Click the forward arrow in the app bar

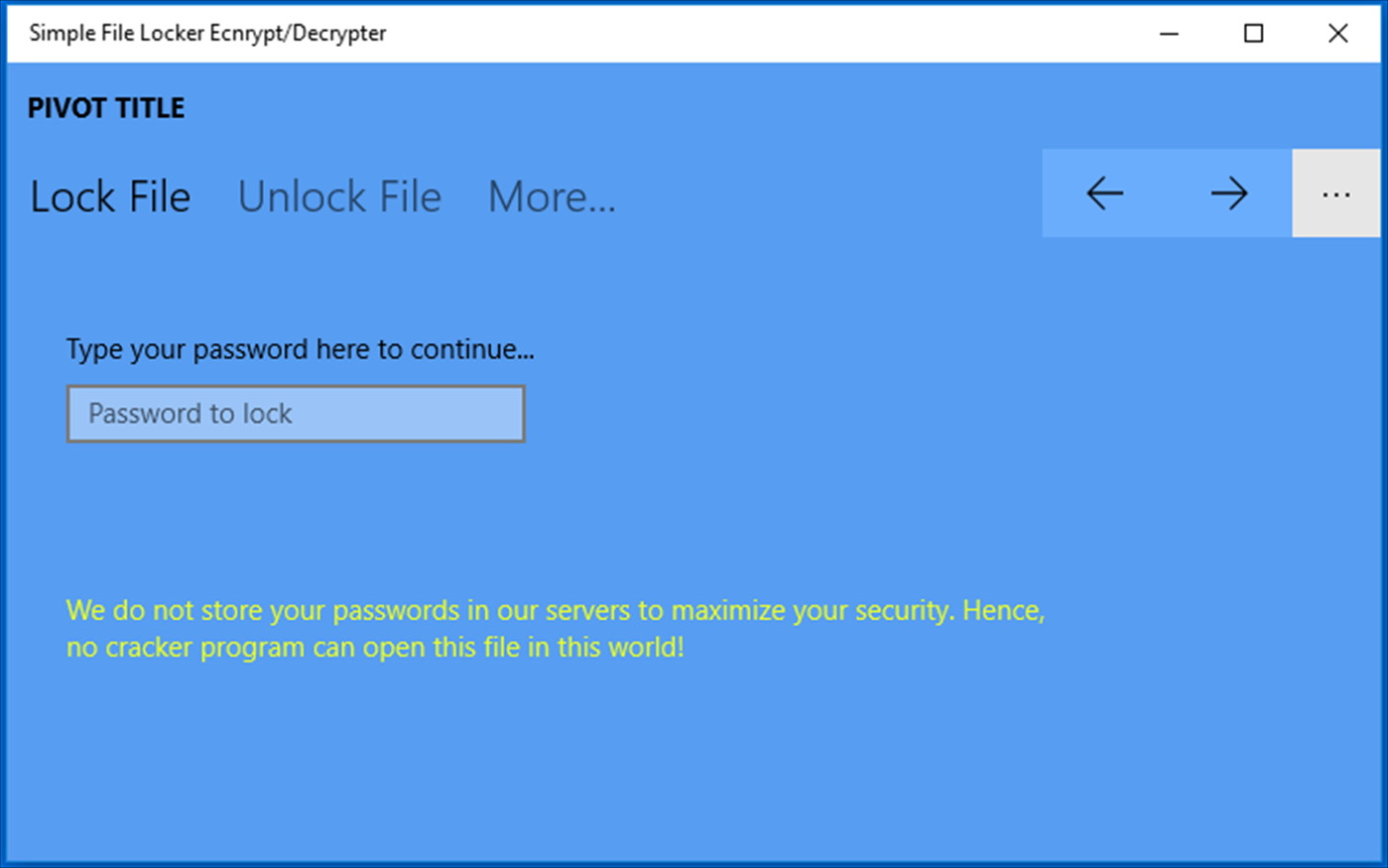click(x=1228, y=193)
